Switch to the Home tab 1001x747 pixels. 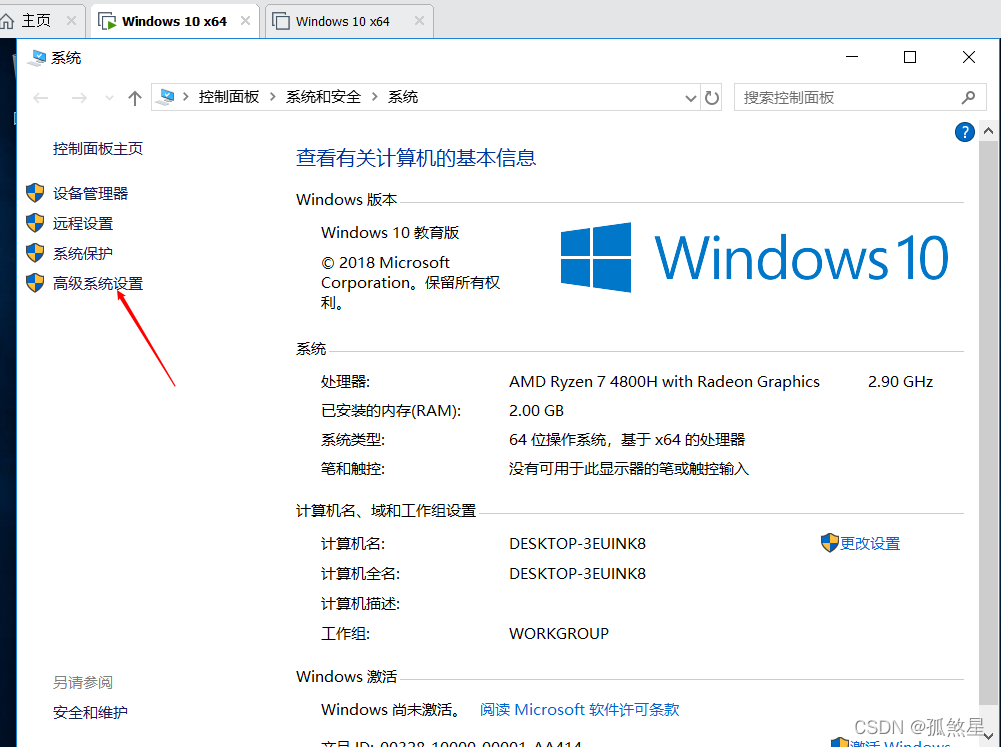click(x=36, y=21)
